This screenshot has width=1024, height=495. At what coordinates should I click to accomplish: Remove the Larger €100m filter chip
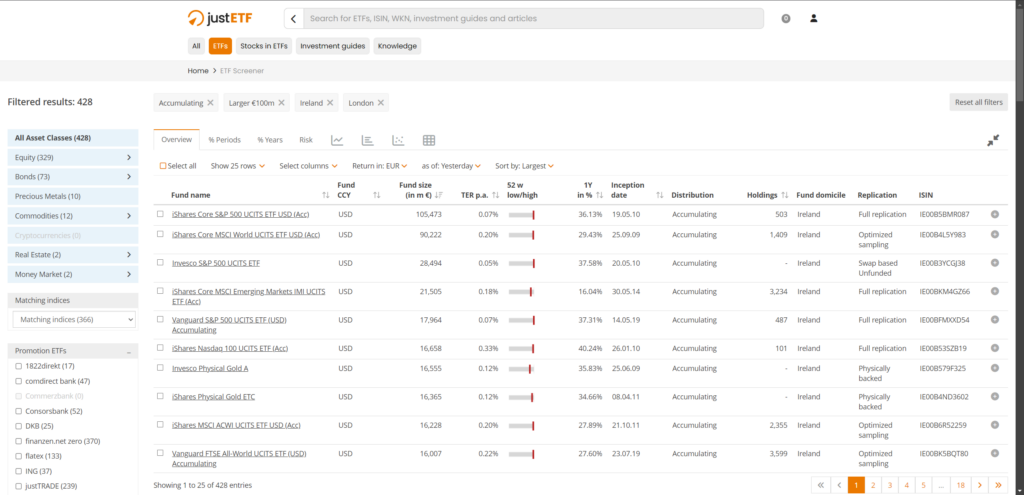pos(281,103)
